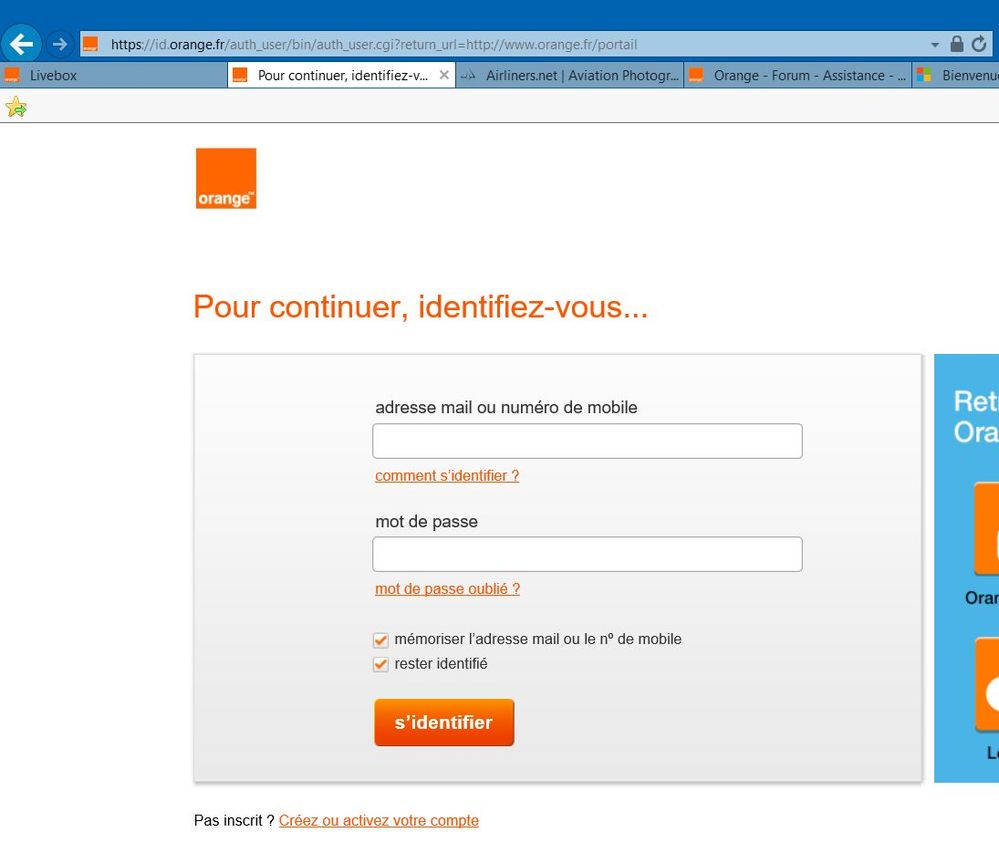
Task: Uncheck 'mémoriser l'adresse mail ou le n° de mobile'
Action: [x=380, y=639]
